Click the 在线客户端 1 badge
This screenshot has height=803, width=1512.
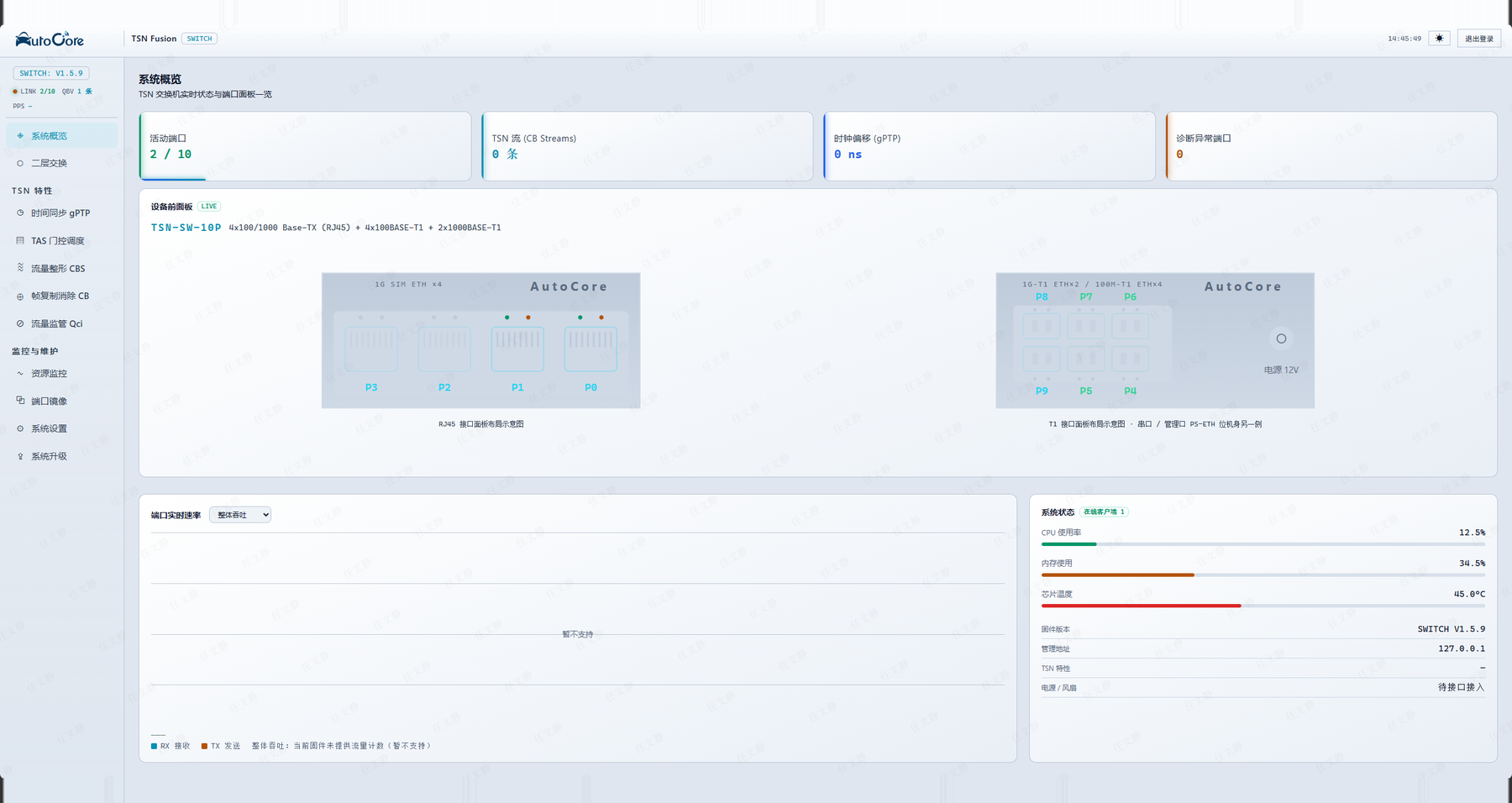coord(1104,512)
